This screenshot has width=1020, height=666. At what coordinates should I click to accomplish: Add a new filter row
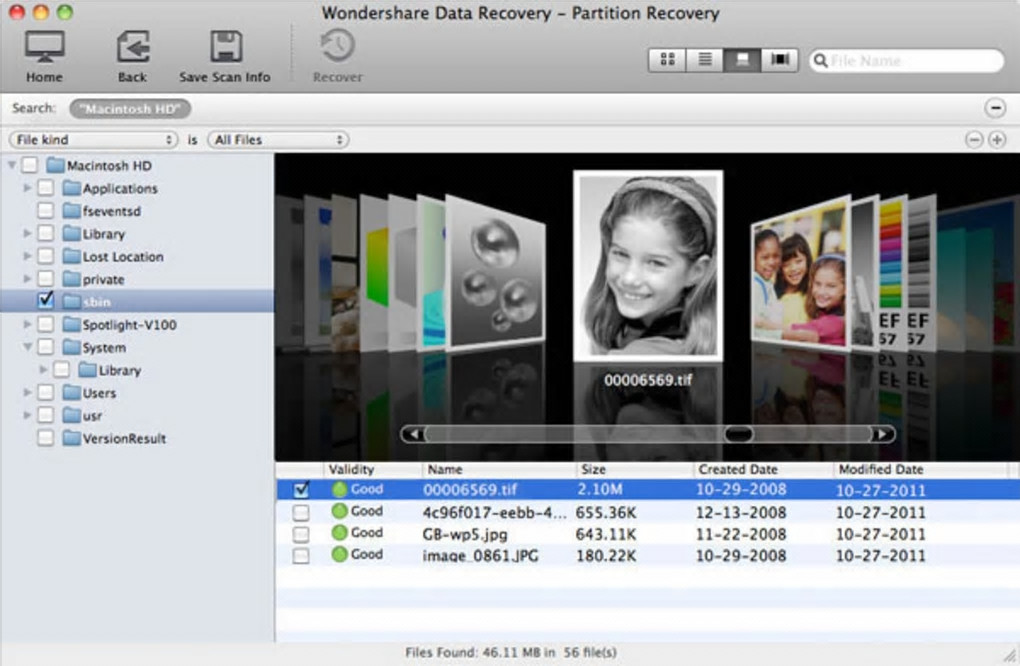(x=997, y=139)
